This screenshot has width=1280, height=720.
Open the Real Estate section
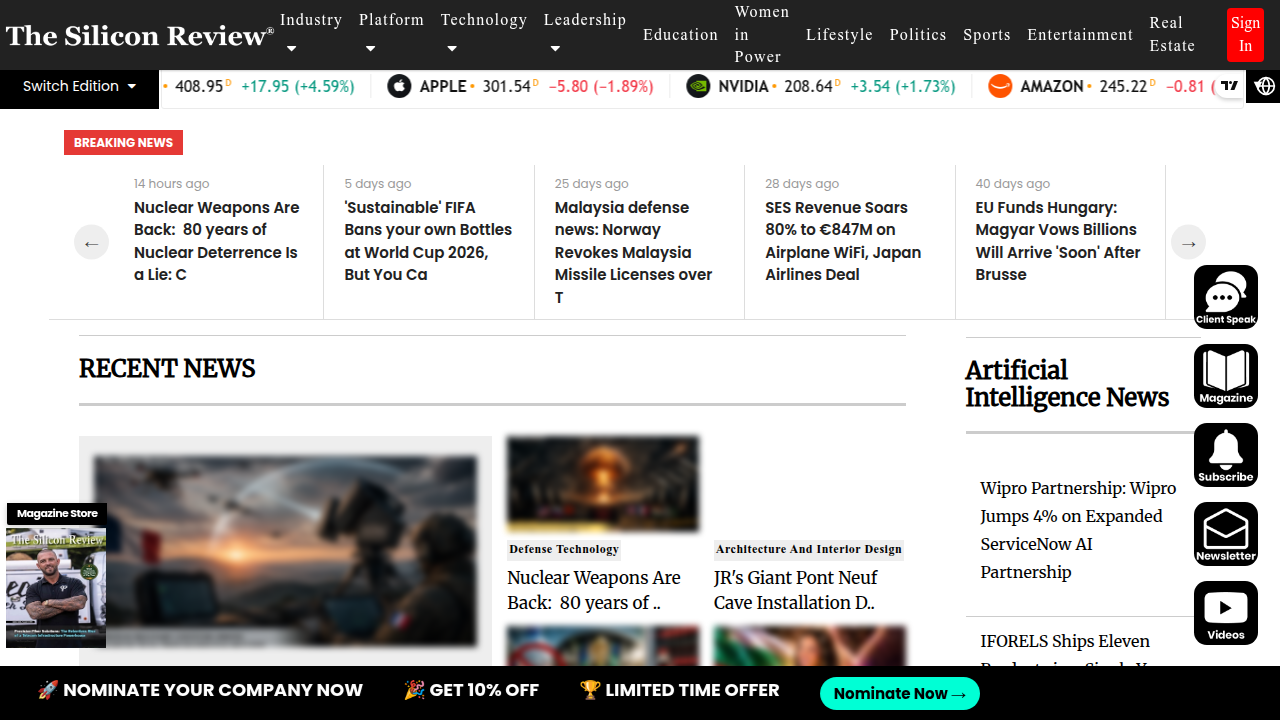tap(1172, 35)
